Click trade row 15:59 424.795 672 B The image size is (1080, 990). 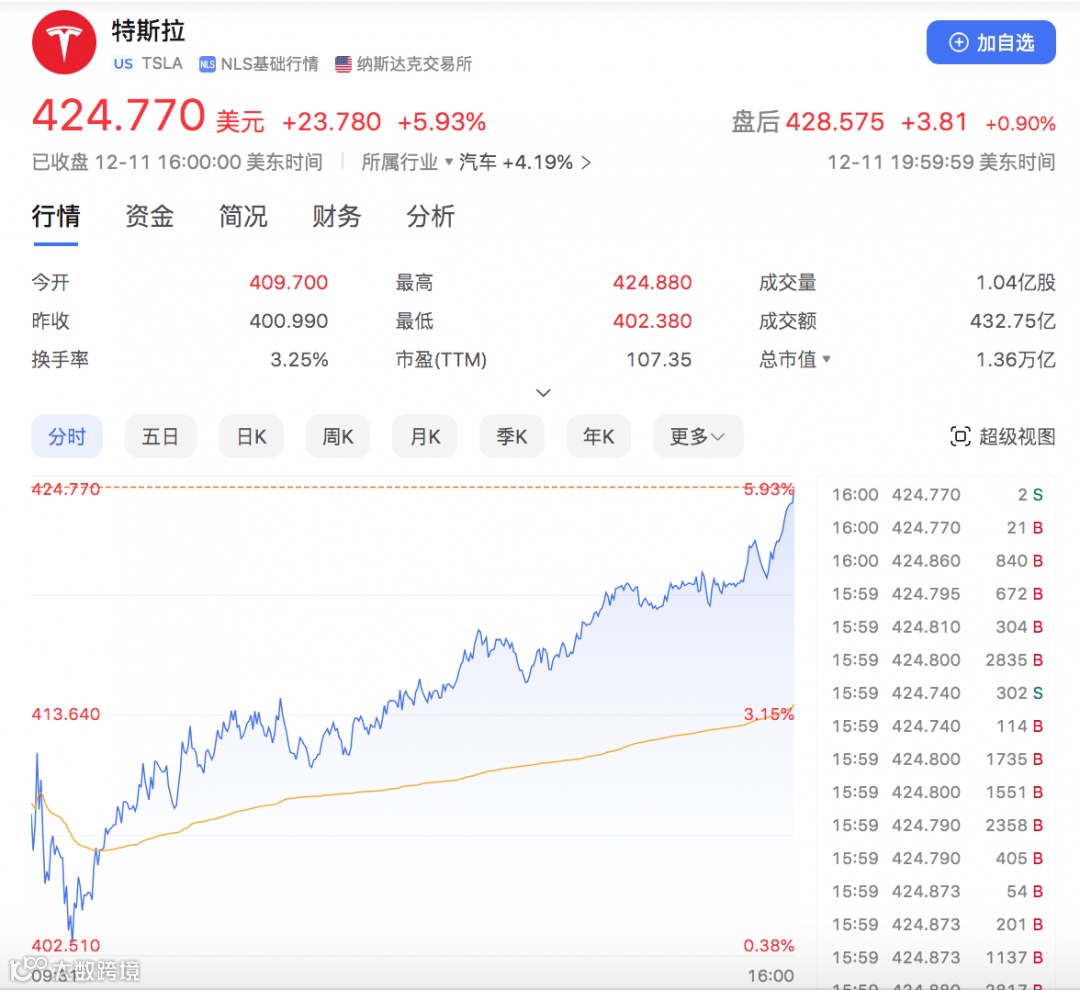[937, 594]
